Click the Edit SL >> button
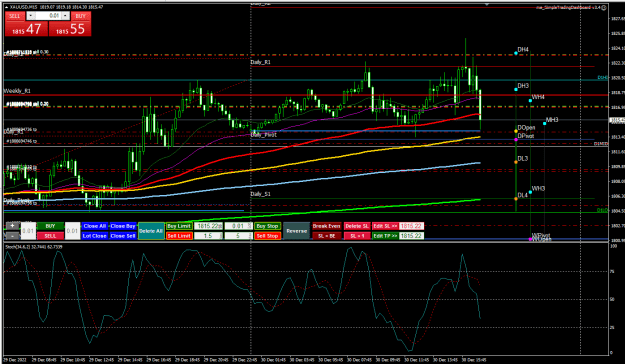The height and width of the screenshot is (364, 625). [x=385, y=226]
